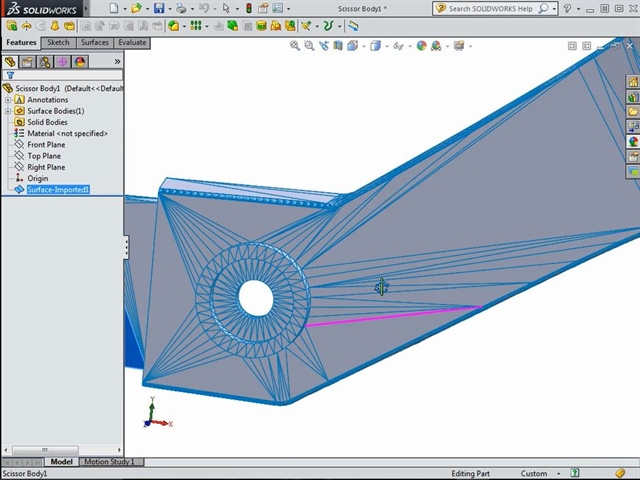Select the Surface-Imported1 feature
The image size is (640, 480).
(58, 189)
